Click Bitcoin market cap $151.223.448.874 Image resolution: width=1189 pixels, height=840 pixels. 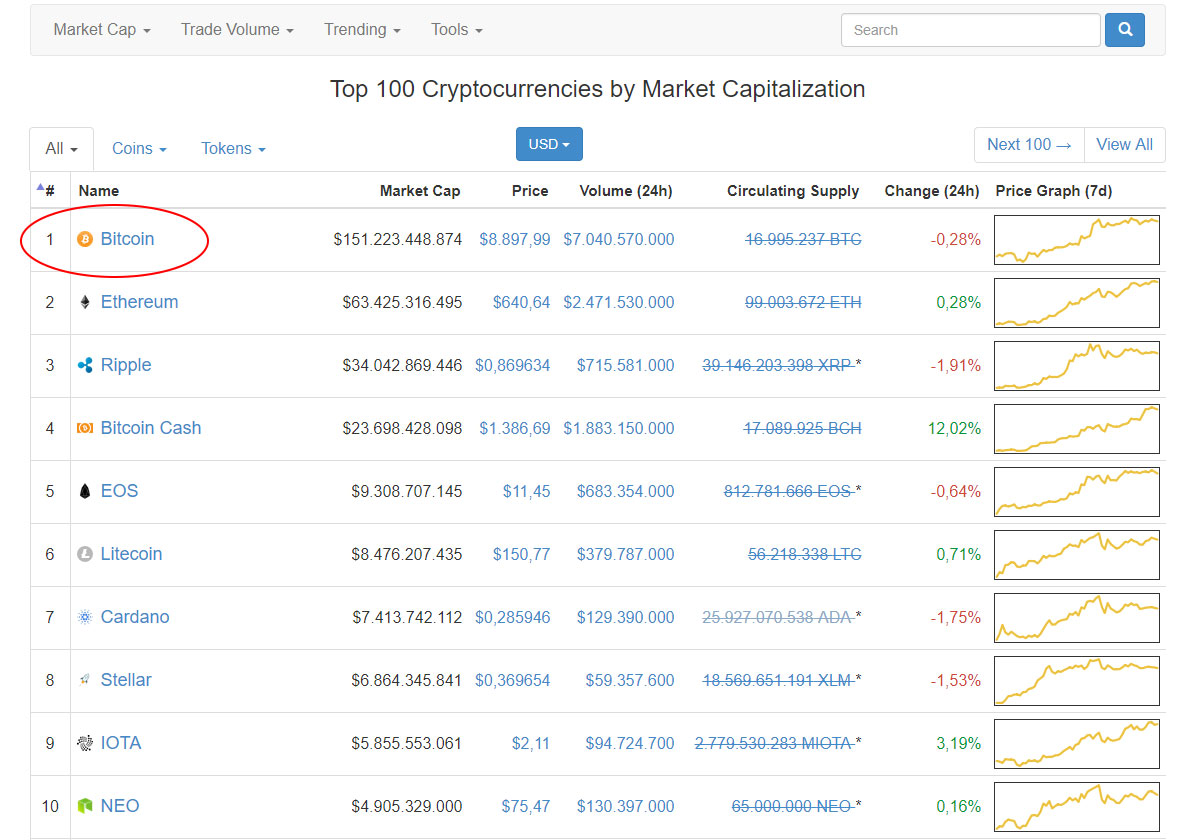tap(397, 240)
